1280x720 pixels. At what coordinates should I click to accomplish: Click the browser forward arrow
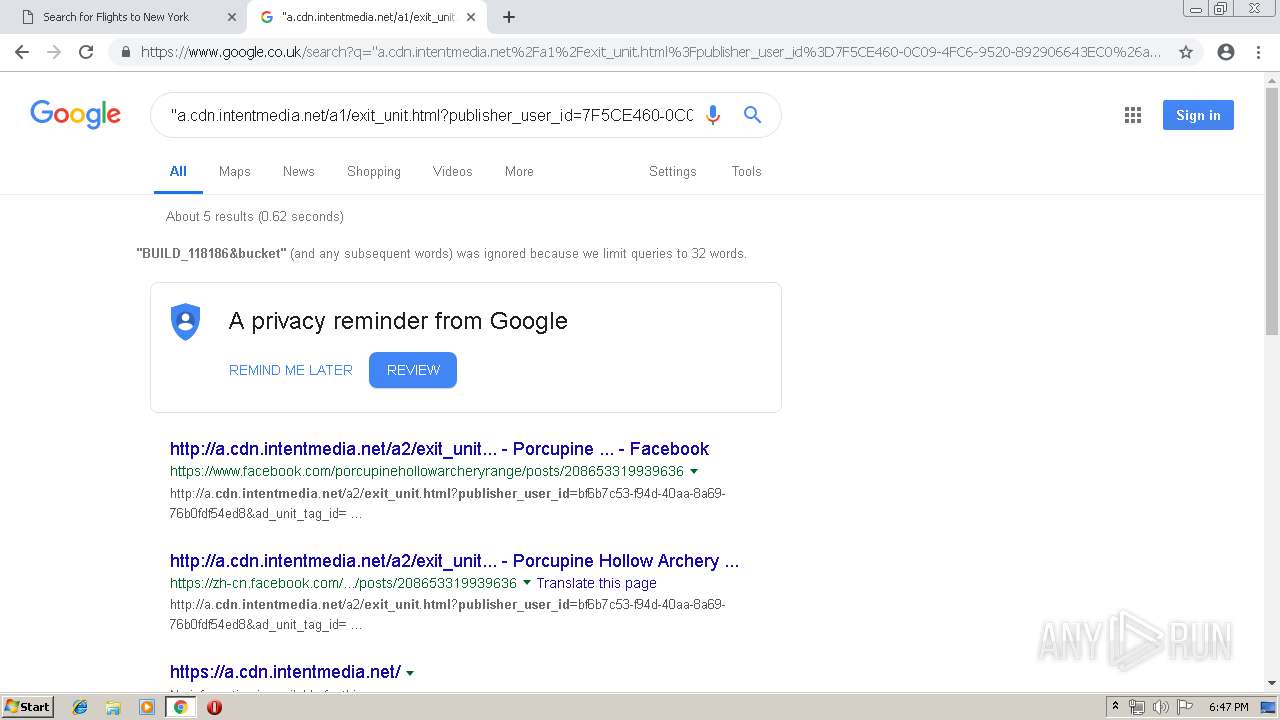click(54, 52)
